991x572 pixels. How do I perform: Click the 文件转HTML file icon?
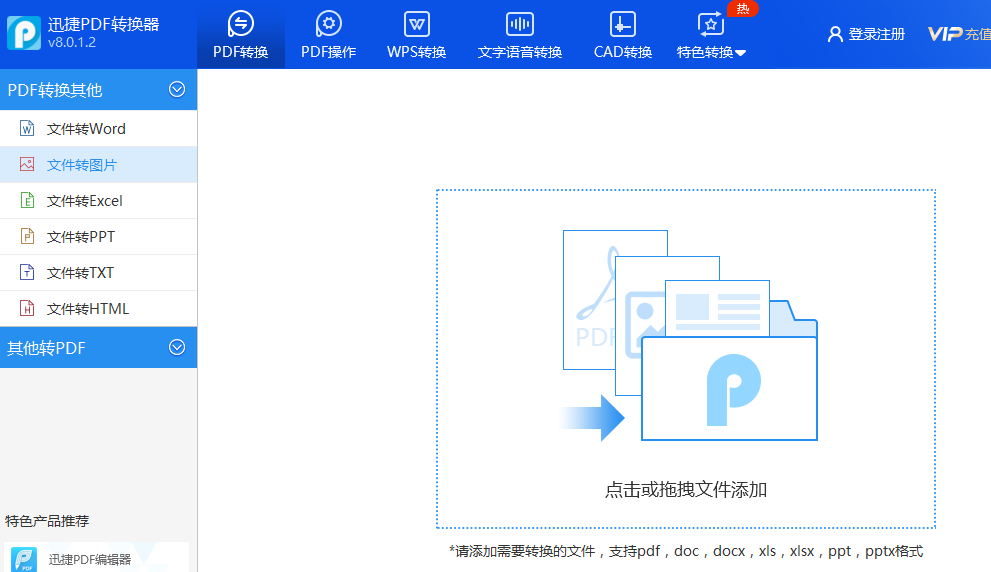tap(27, 308)
